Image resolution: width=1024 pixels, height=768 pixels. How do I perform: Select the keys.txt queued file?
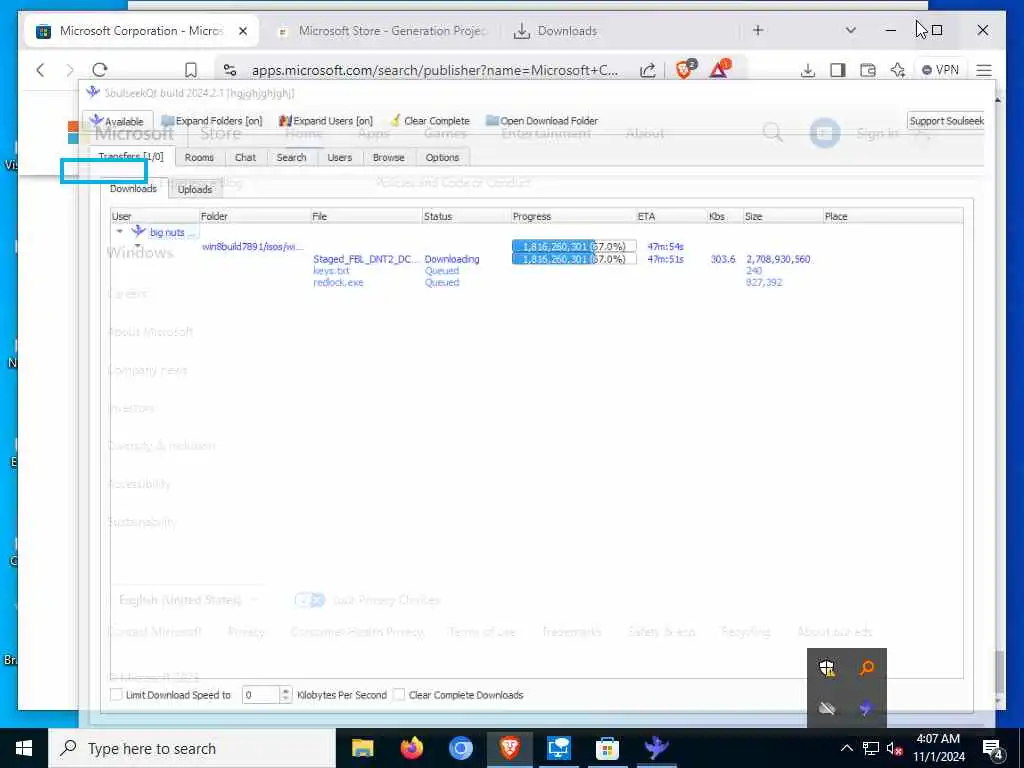click(x=331, y=271)
